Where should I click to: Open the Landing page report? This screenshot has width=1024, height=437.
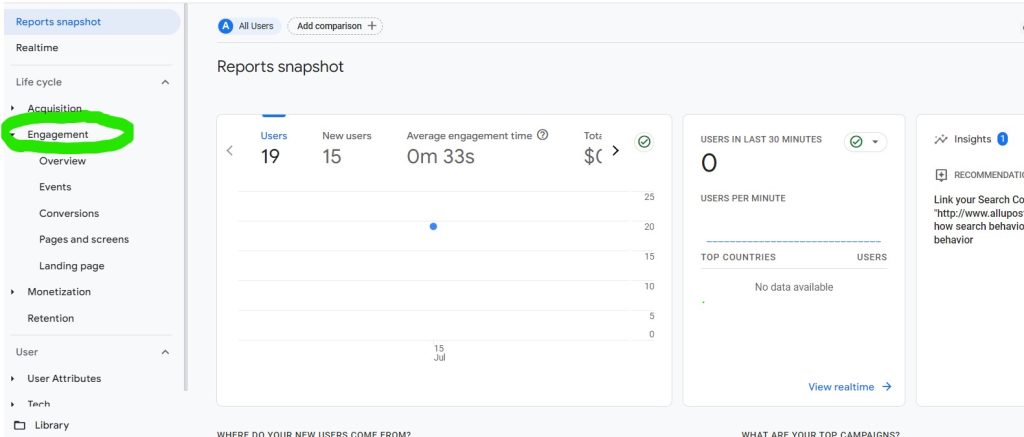(71, 266)
